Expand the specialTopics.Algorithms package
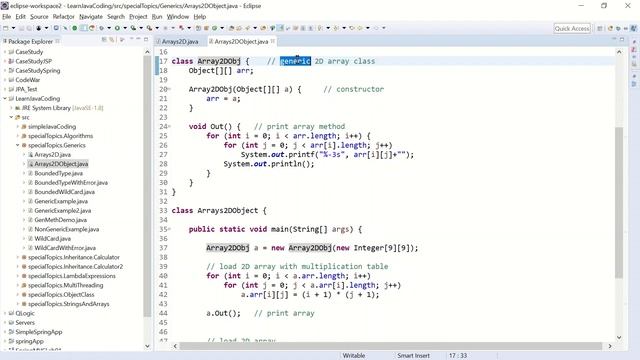Viewport: 640px width, 360px height. 18,136
